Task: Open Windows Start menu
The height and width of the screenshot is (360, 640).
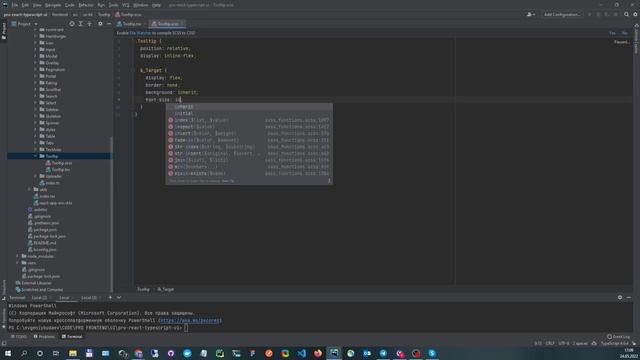Action: (8, 353)
